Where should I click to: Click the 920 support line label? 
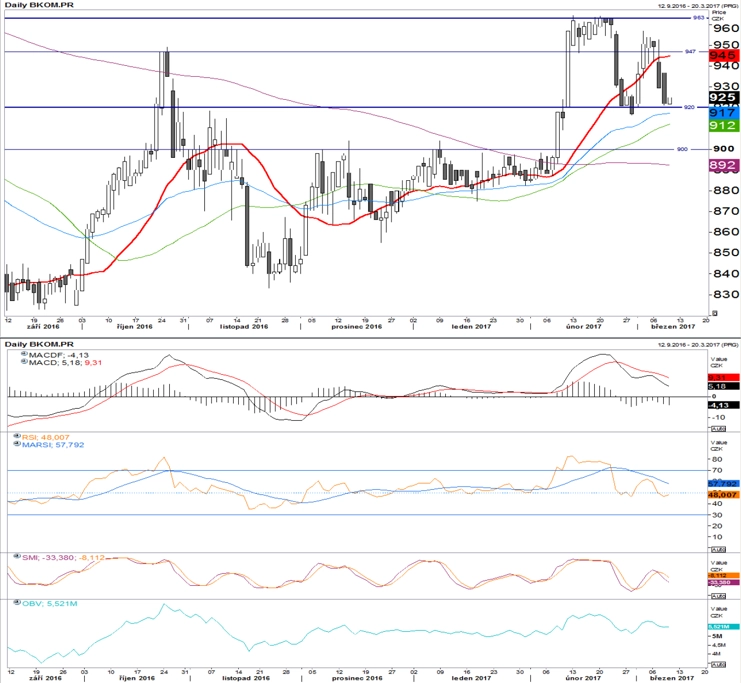pos(689,107)
